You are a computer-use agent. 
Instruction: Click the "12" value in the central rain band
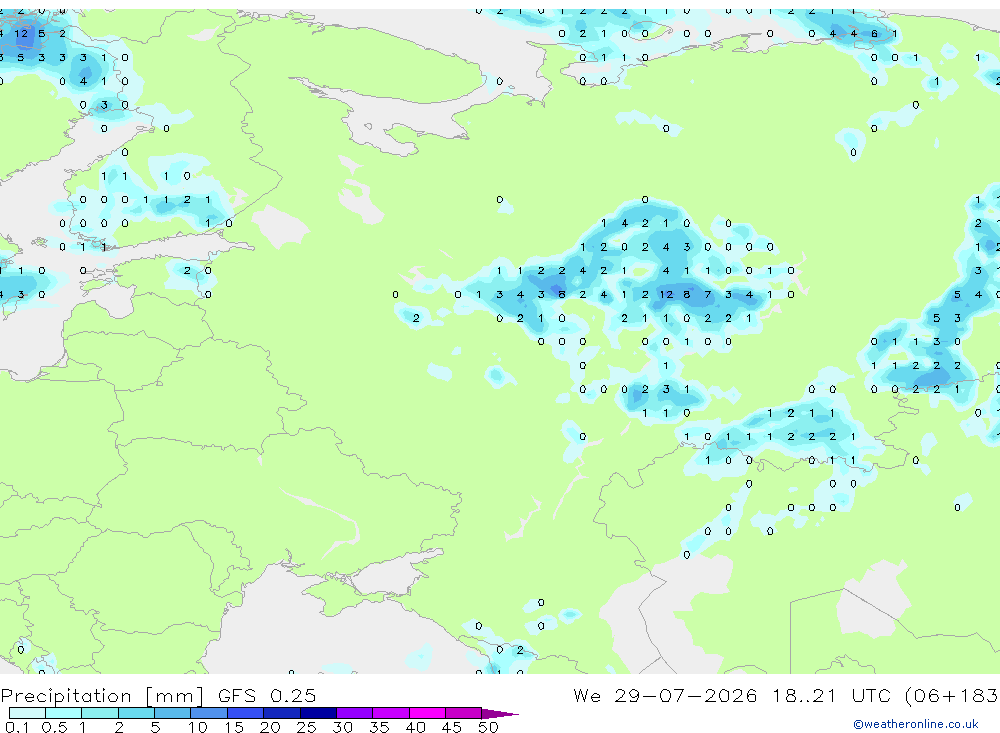(x=666, y=294)
